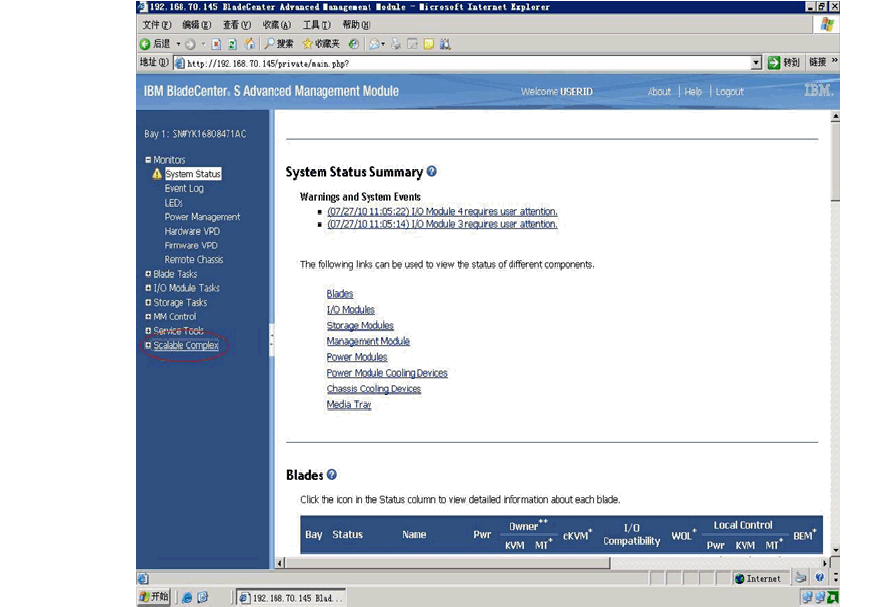
Task: Expand the Blade Tasks section
Action: point(148,274)
